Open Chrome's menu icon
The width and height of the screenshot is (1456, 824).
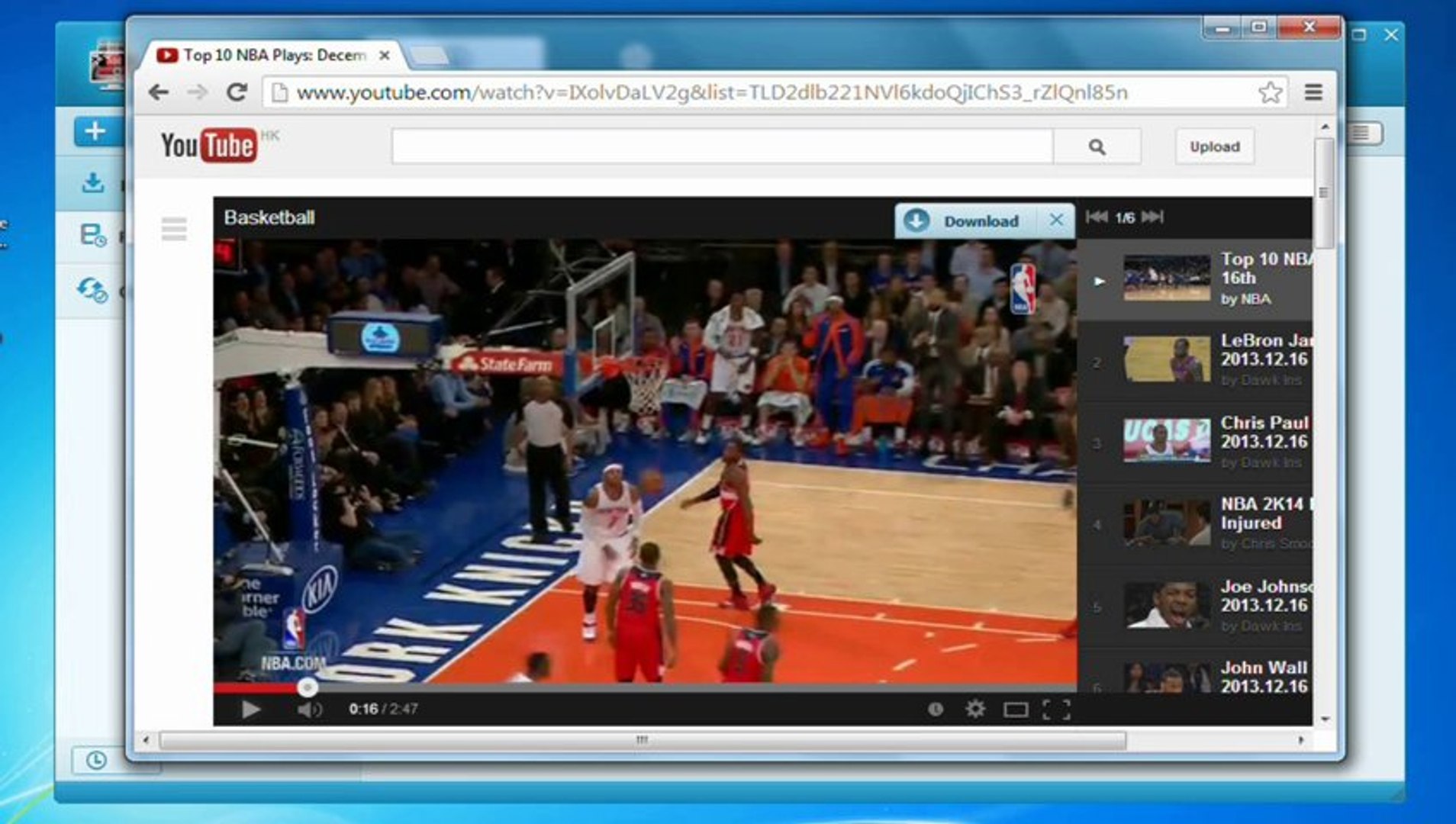tap(1313, 93)
